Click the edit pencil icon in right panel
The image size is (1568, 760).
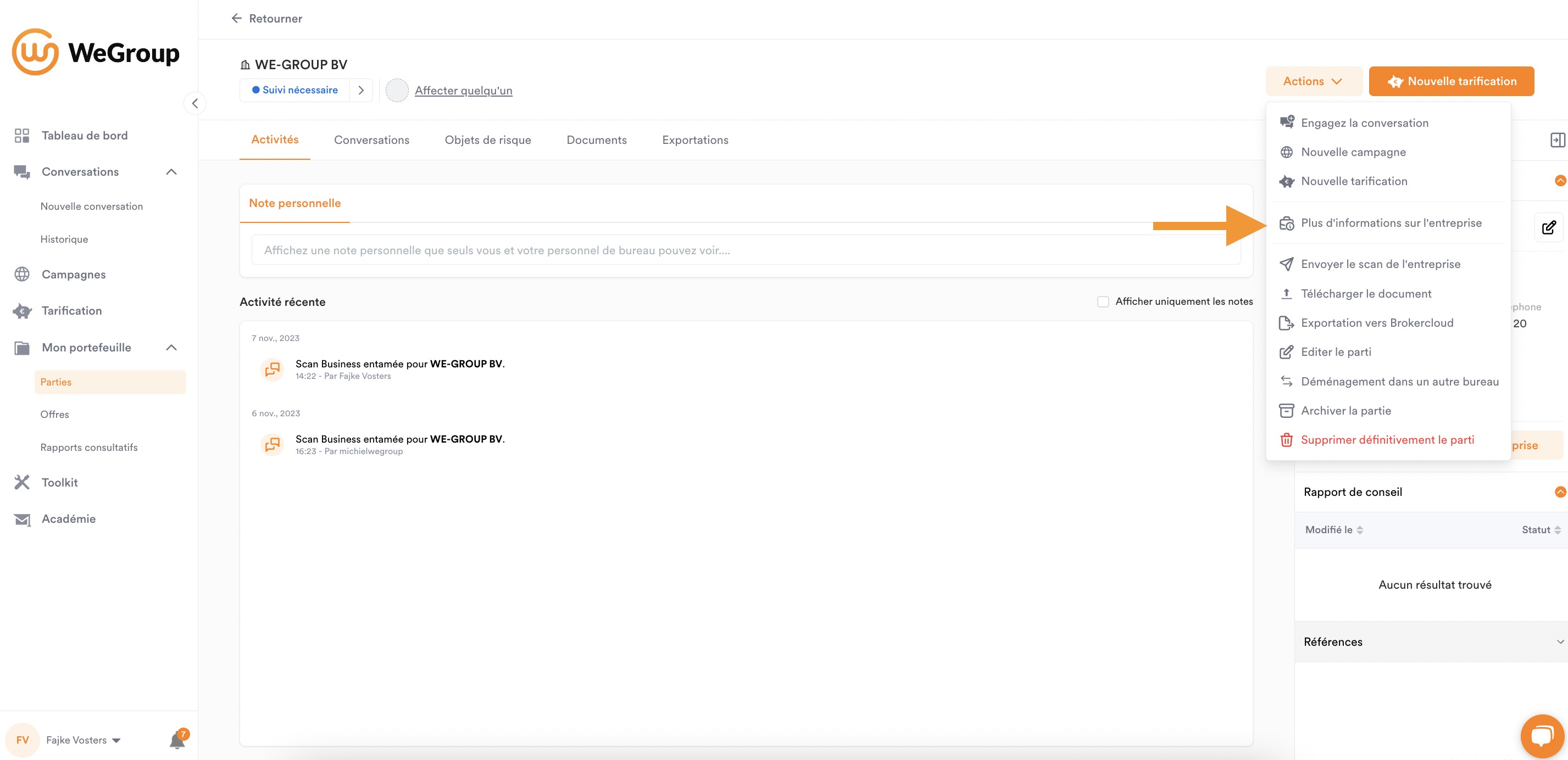coord(1549,227)
